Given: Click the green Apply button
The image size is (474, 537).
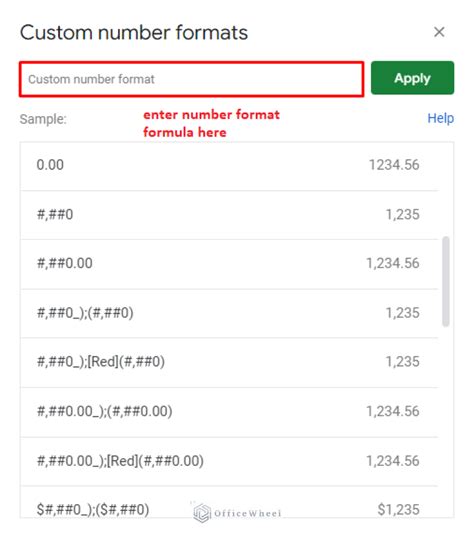Looking at the screenshot, I should coord(412,78).
